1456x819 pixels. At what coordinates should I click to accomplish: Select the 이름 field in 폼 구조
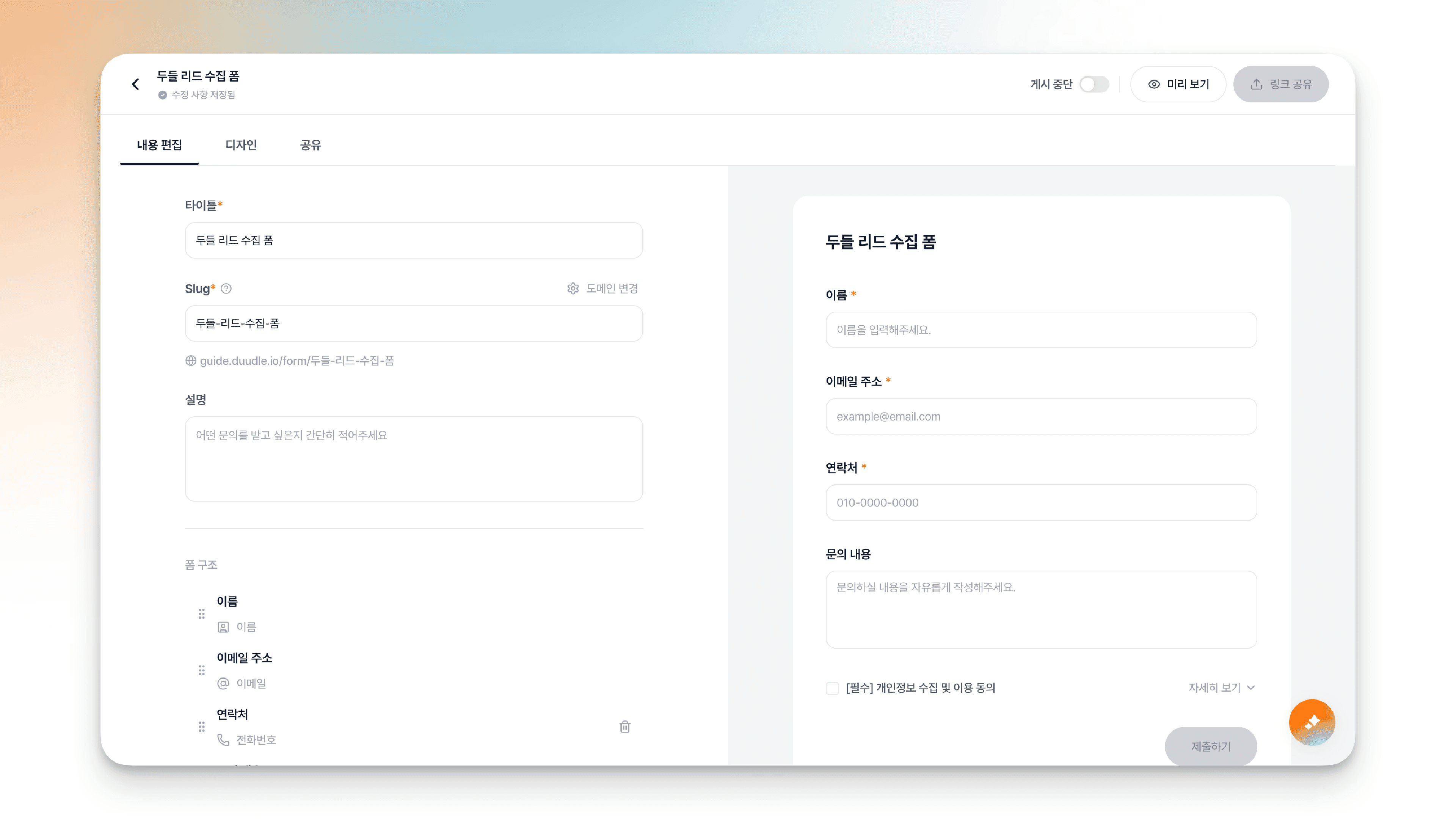coord(414,614)
